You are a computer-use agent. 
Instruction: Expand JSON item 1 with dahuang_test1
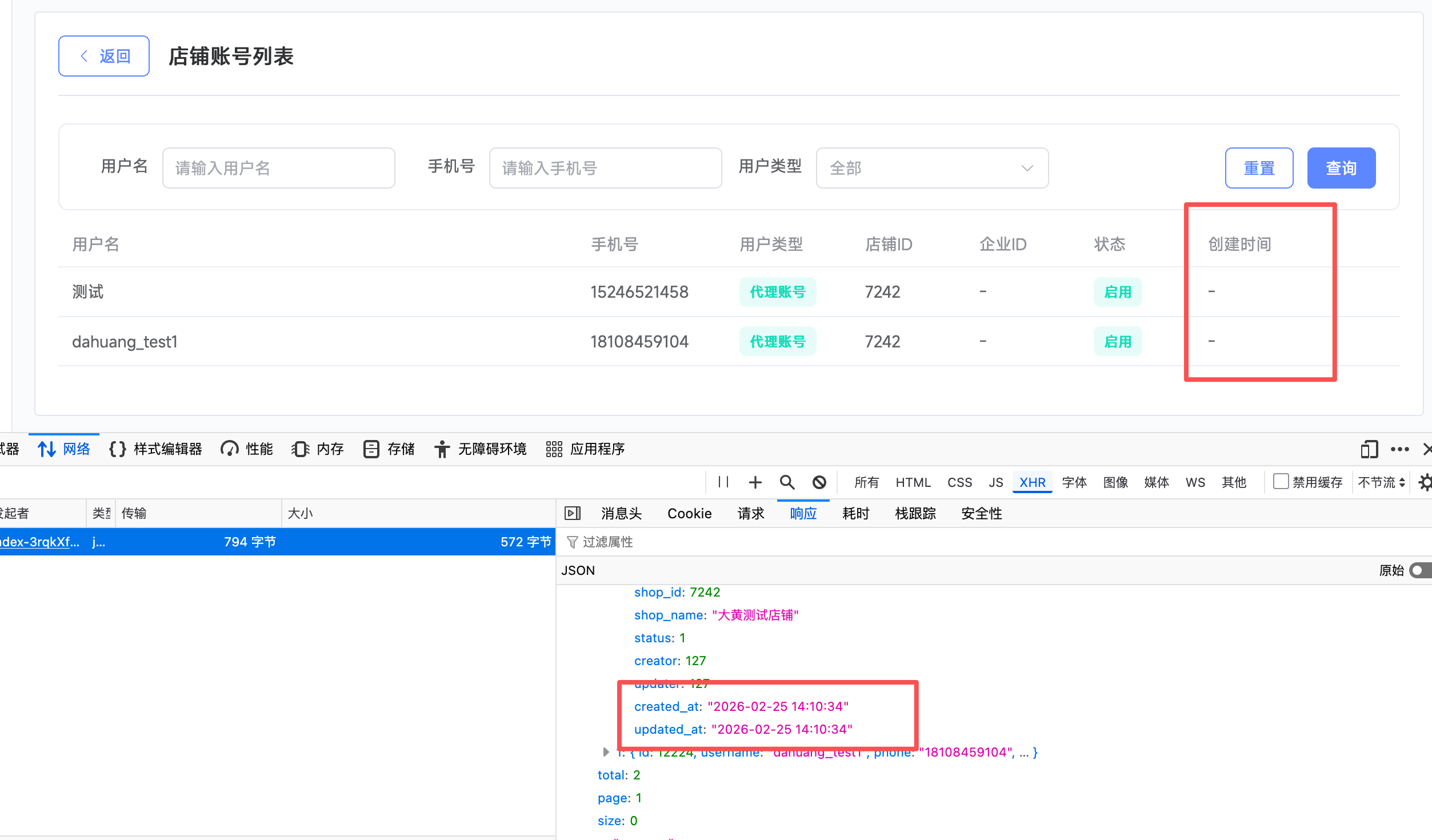(x=606, y=752)
